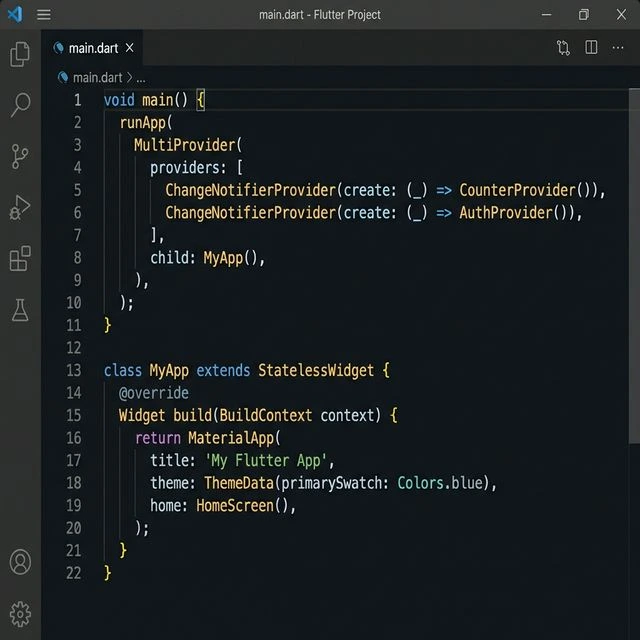
Task: Open the editor More Actions ellipsis
Action: point(618,48)
